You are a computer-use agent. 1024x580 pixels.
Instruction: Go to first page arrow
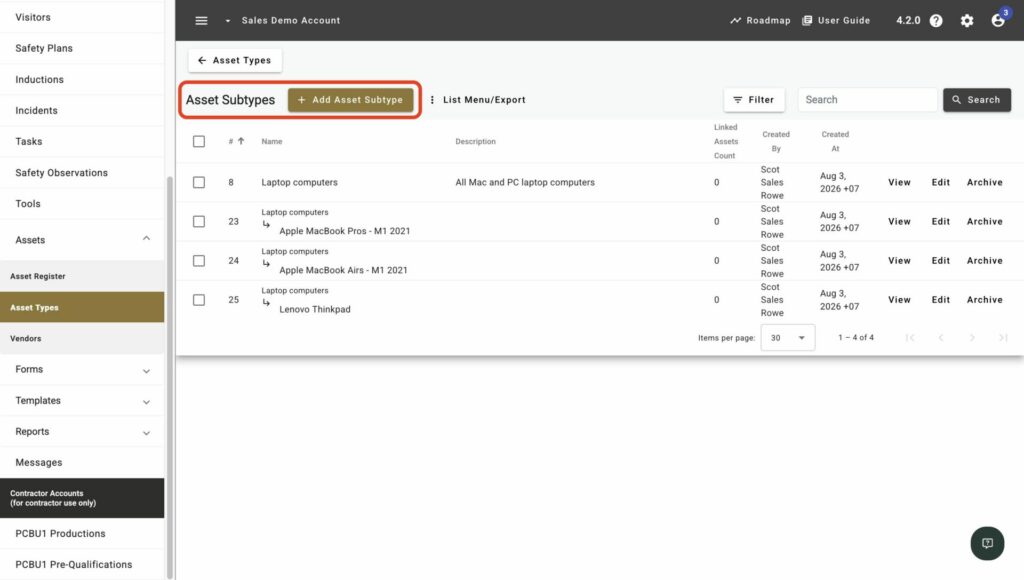(910, 338)
